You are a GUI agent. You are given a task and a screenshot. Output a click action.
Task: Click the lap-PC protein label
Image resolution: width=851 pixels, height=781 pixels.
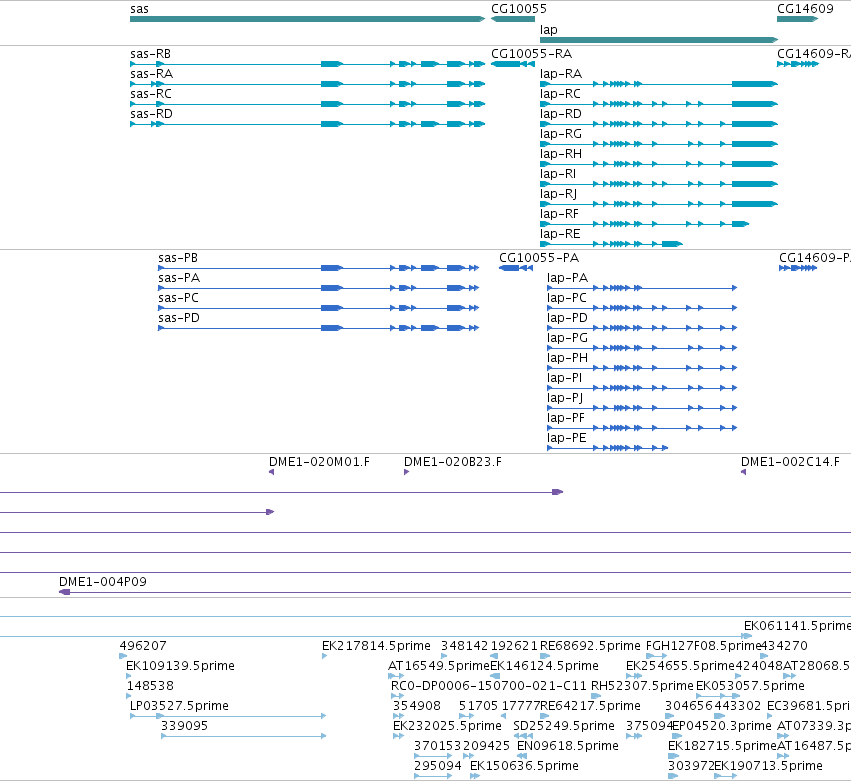567,298
